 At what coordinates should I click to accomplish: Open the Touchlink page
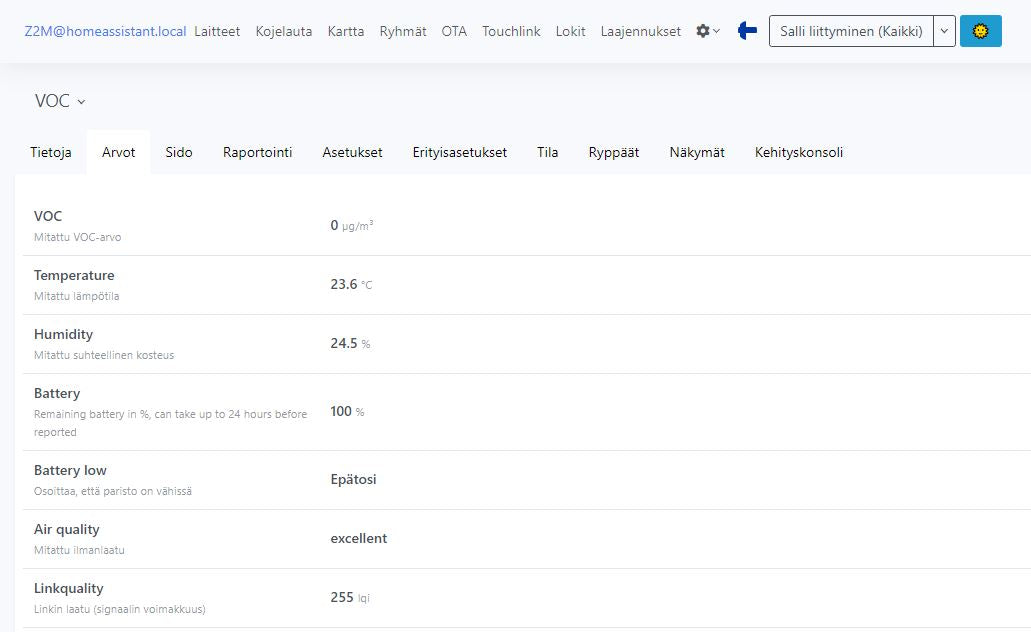click(511, 31)
